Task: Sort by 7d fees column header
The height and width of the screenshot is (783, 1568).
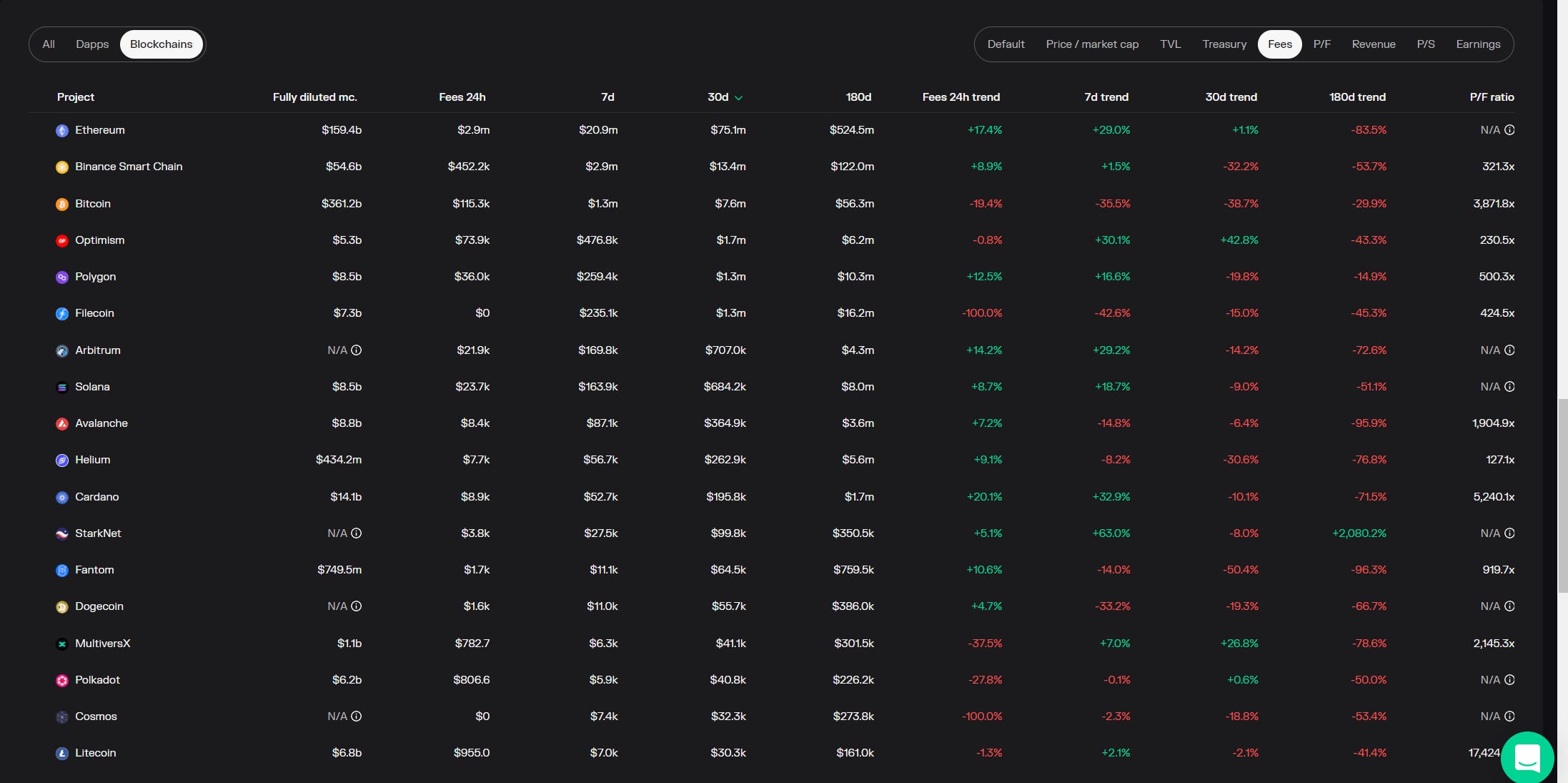Action: click(607, 97)
